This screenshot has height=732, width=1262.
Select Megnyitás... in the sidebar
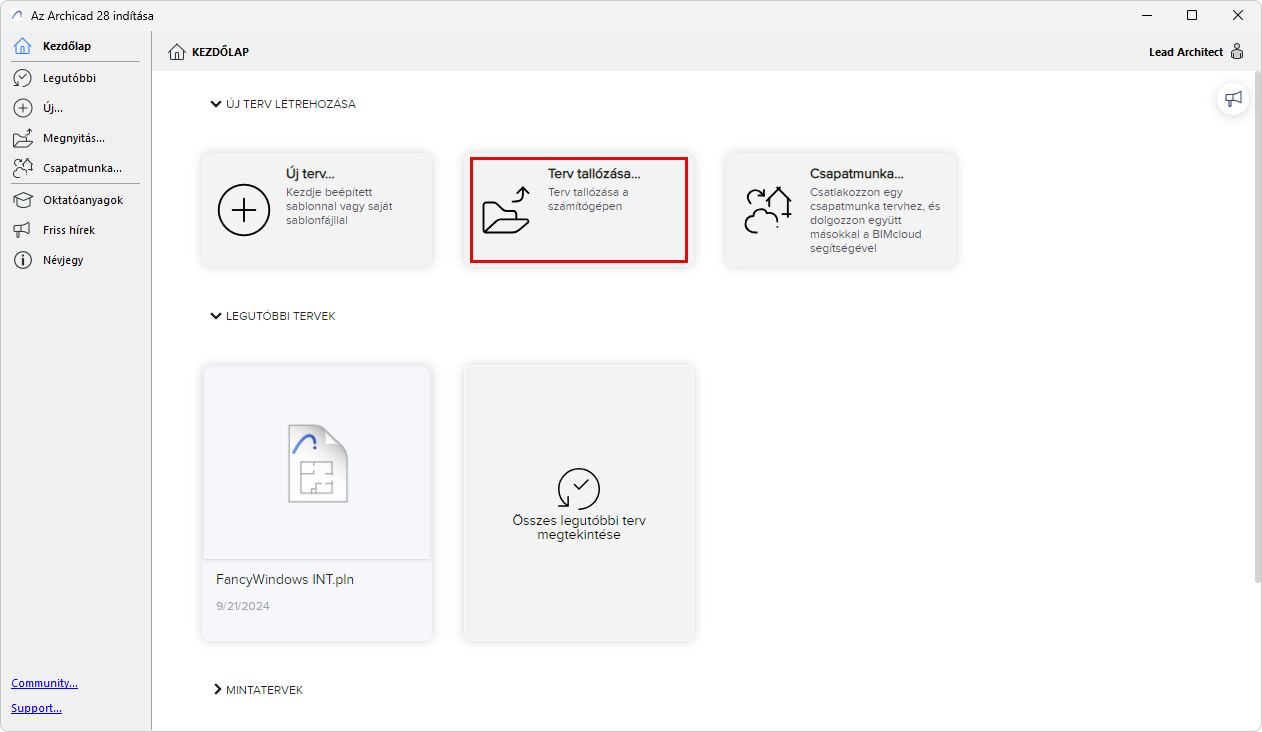pos(76,138)
